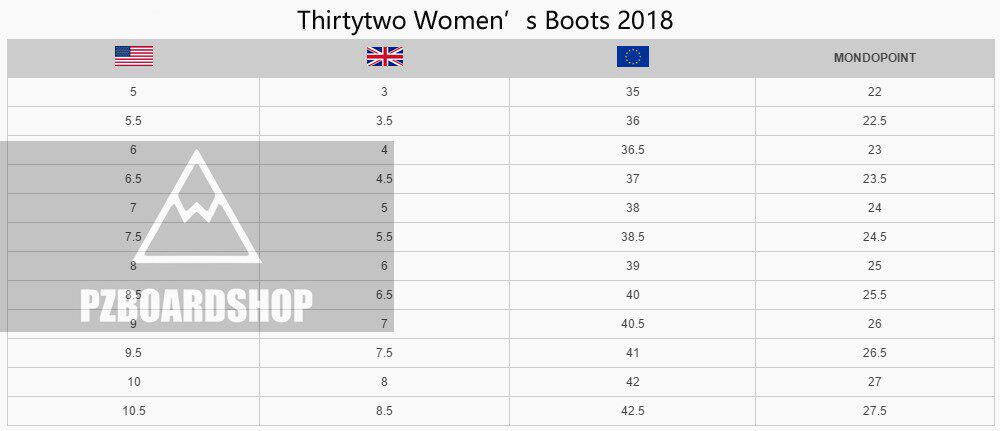Viewport: 1000px width, 431px height.
Task: Select EU size 38.5 cell
Action: (x=632, y=237)
